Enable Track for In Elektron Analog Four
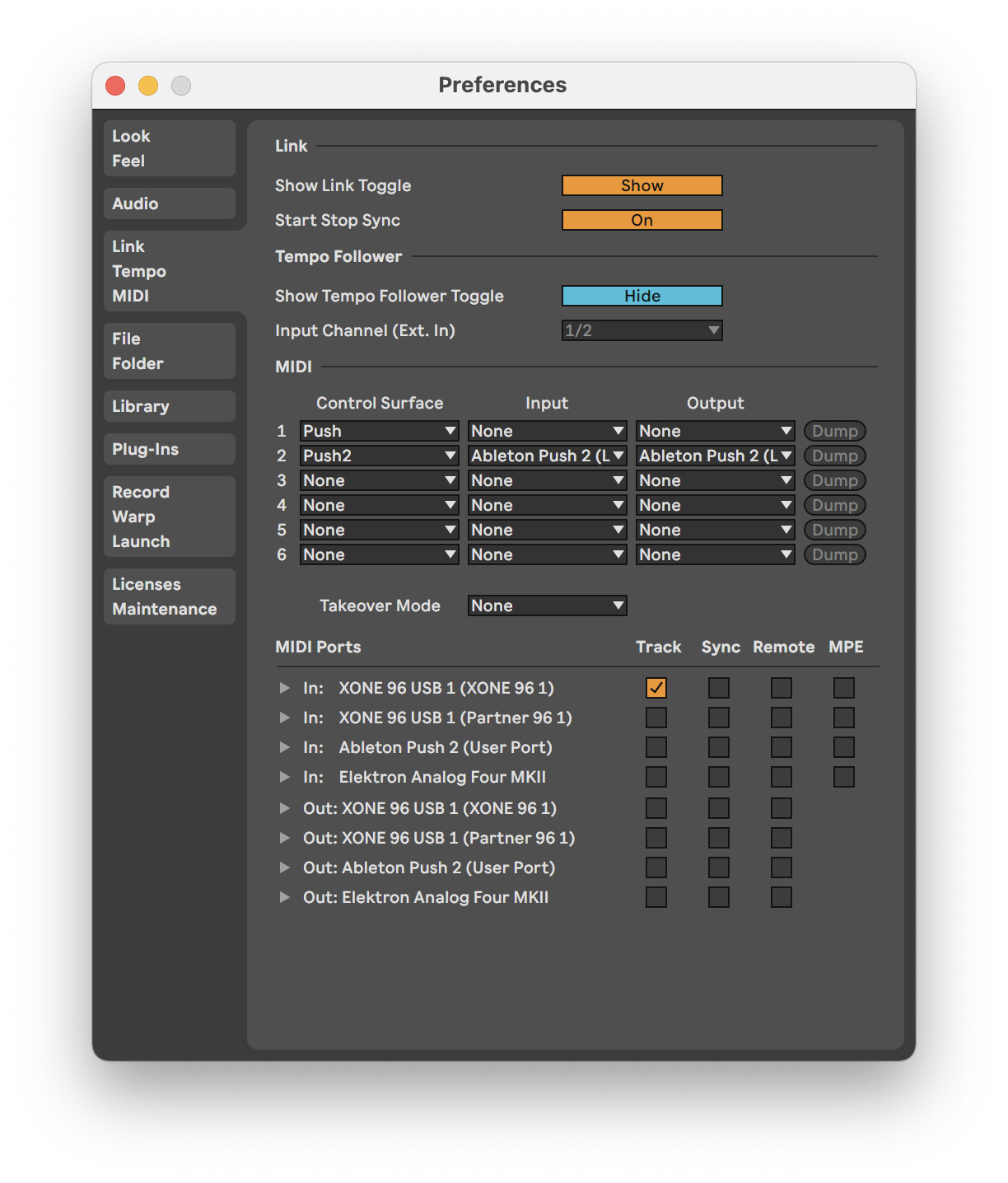 pyautogui.click(x=656, y=777)
